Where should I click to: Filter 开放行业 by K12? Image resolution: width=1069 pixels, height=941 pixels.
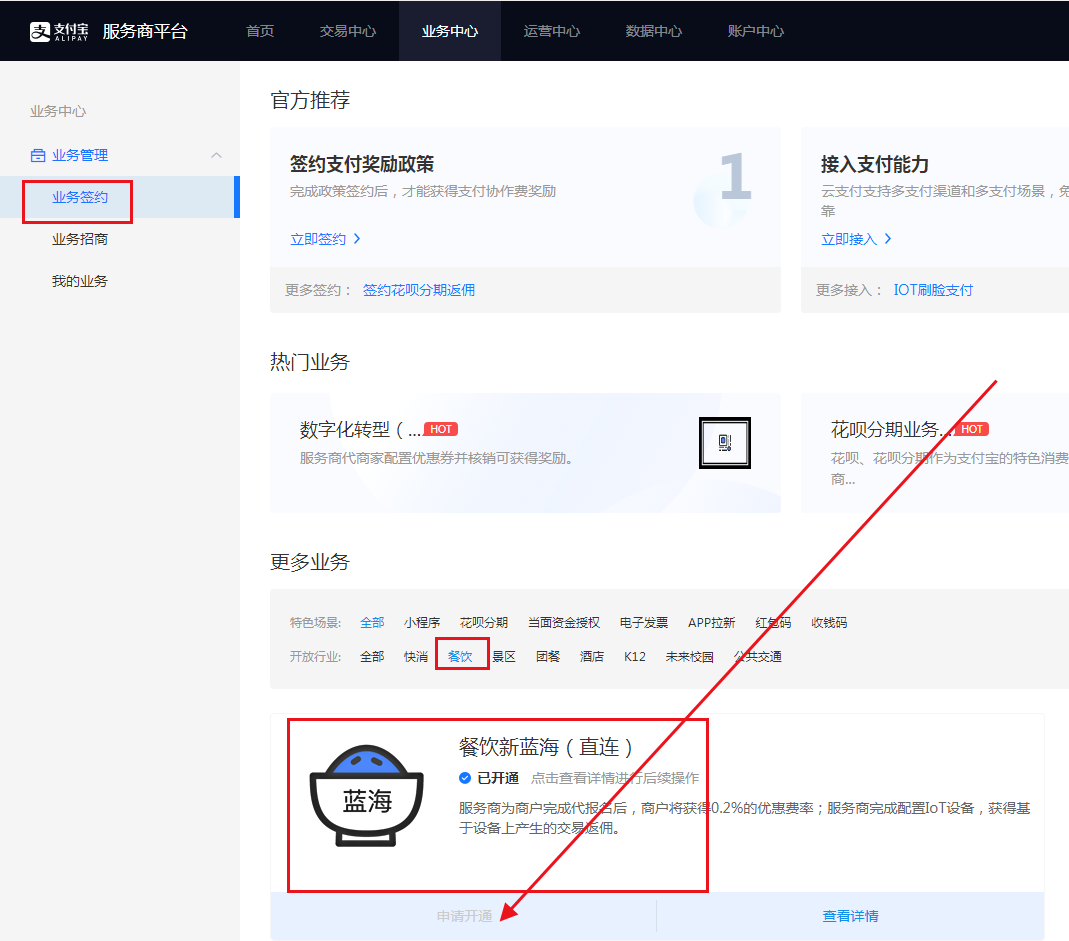pyautogui.click(x=635, y=657)
